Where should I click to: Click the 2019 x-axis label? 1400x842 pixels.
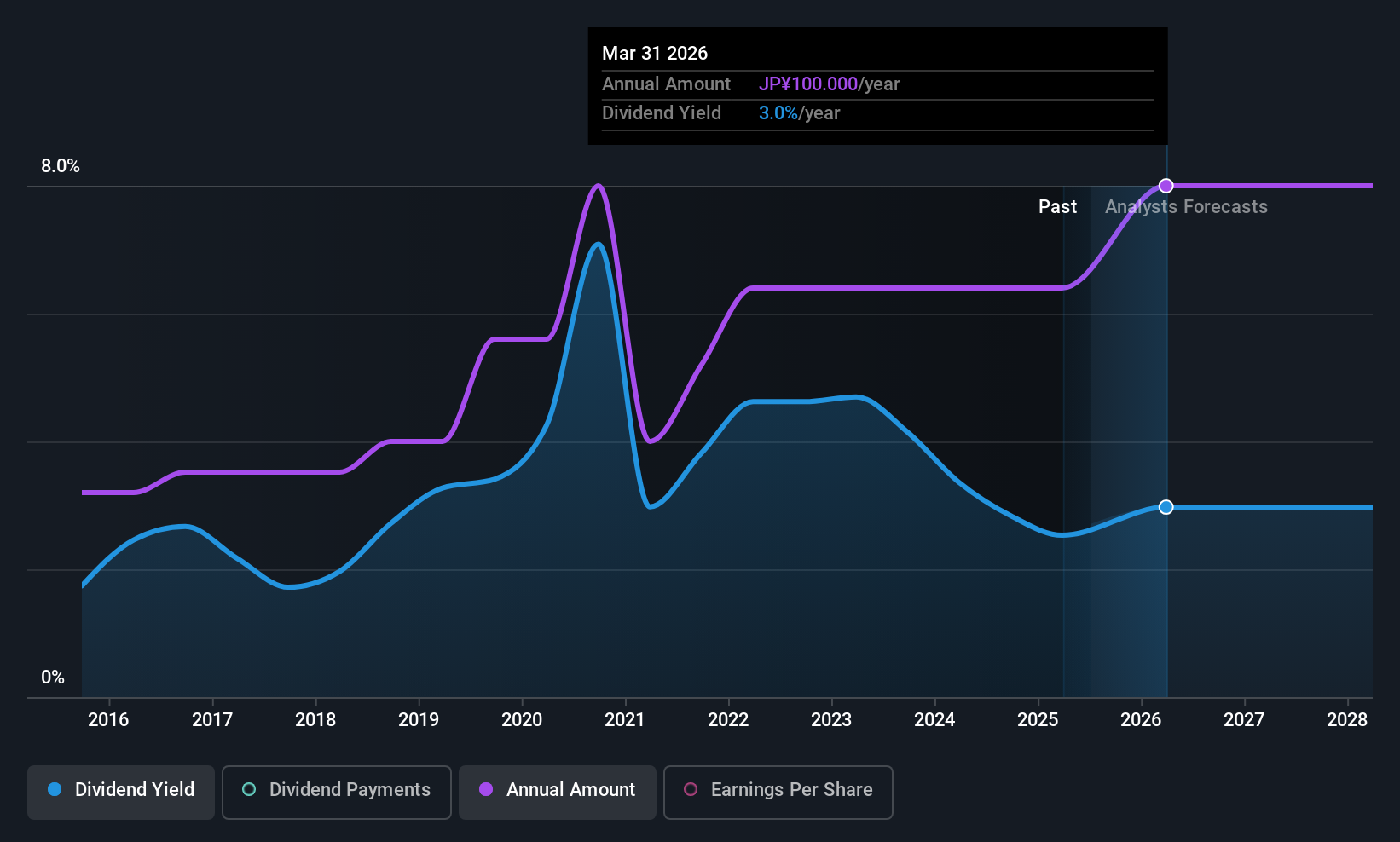click(x=419, y=720)
